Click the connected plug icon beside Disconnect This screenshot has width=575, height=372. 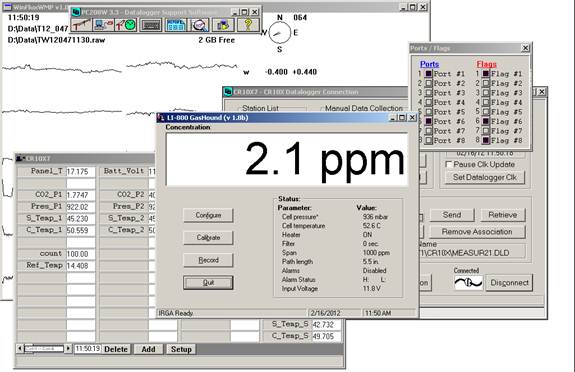coord(468,282)
